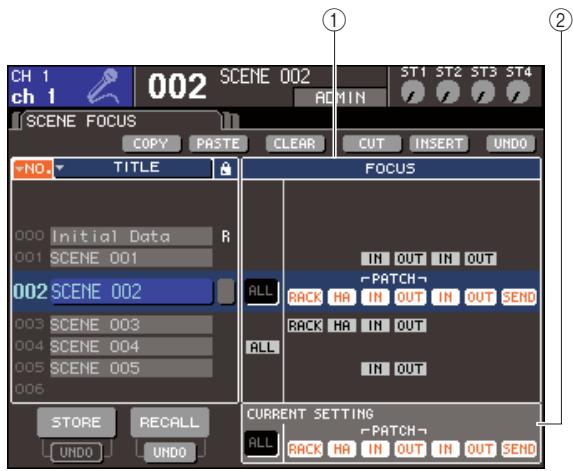
Task: Toggle the ALL focus button for SCENE 002
Action: pyautogui.click(x=261, y=292)
